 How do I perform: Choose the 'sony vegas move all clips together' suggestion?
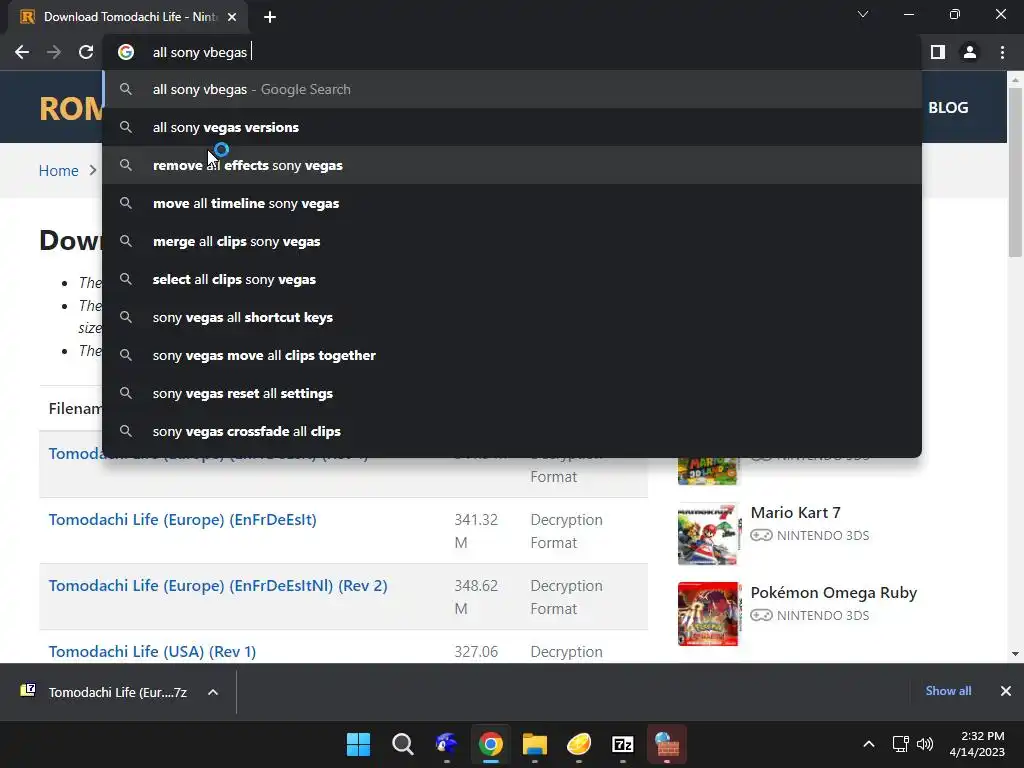click(512, 355)
